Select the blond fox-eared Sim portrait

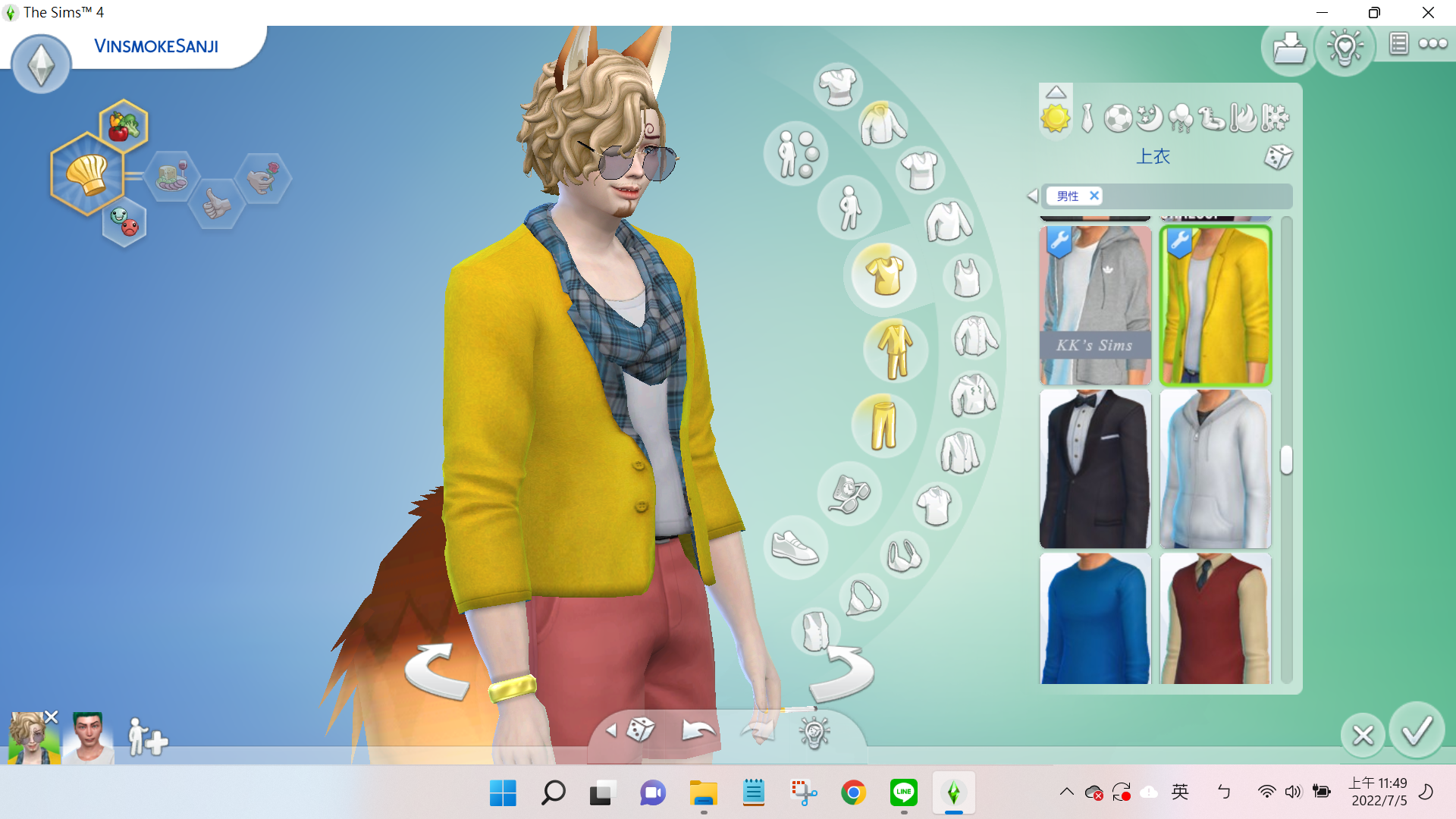coord(34,737)
